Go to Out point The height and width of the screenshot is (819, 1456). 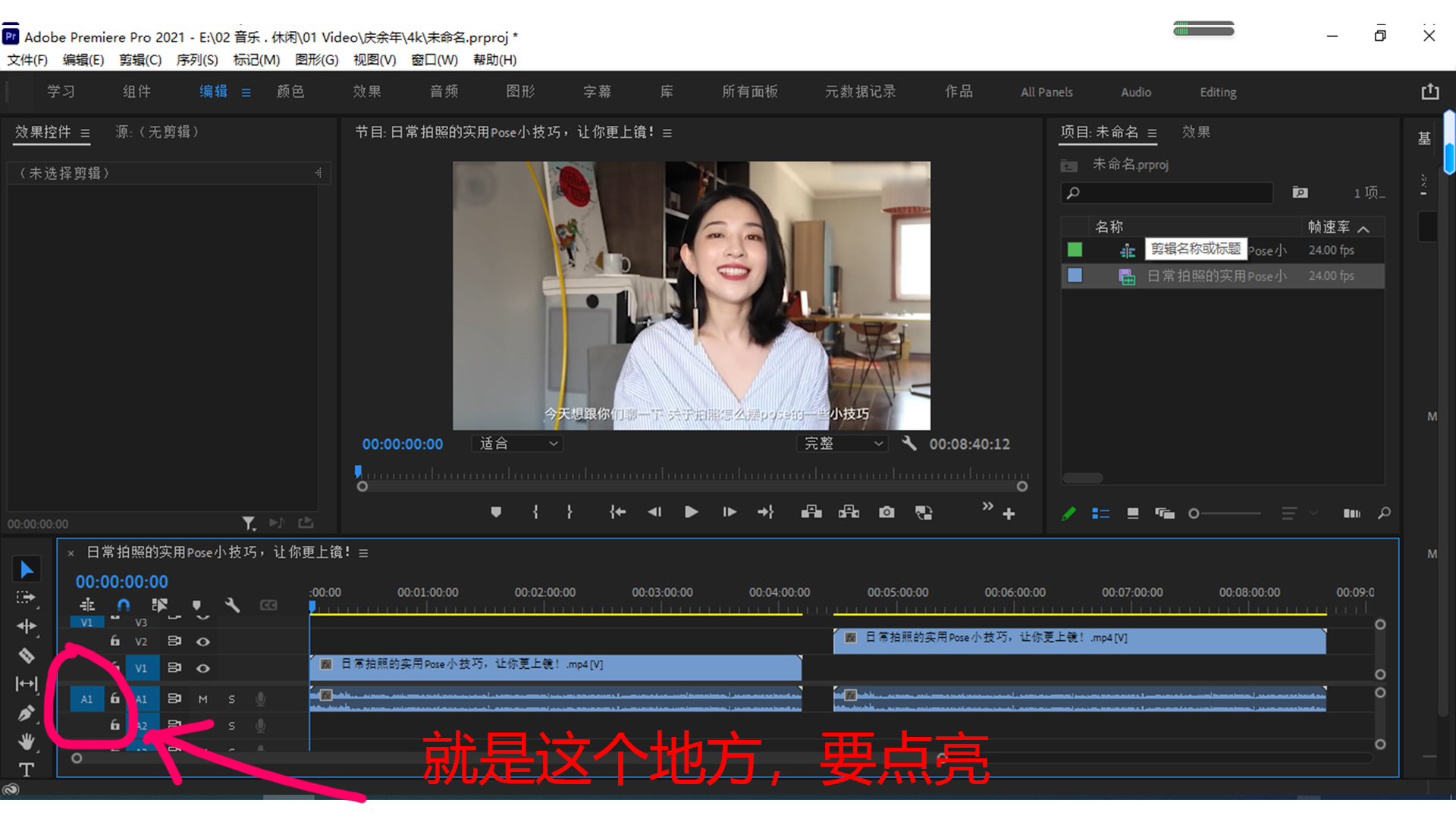(765, 513)
